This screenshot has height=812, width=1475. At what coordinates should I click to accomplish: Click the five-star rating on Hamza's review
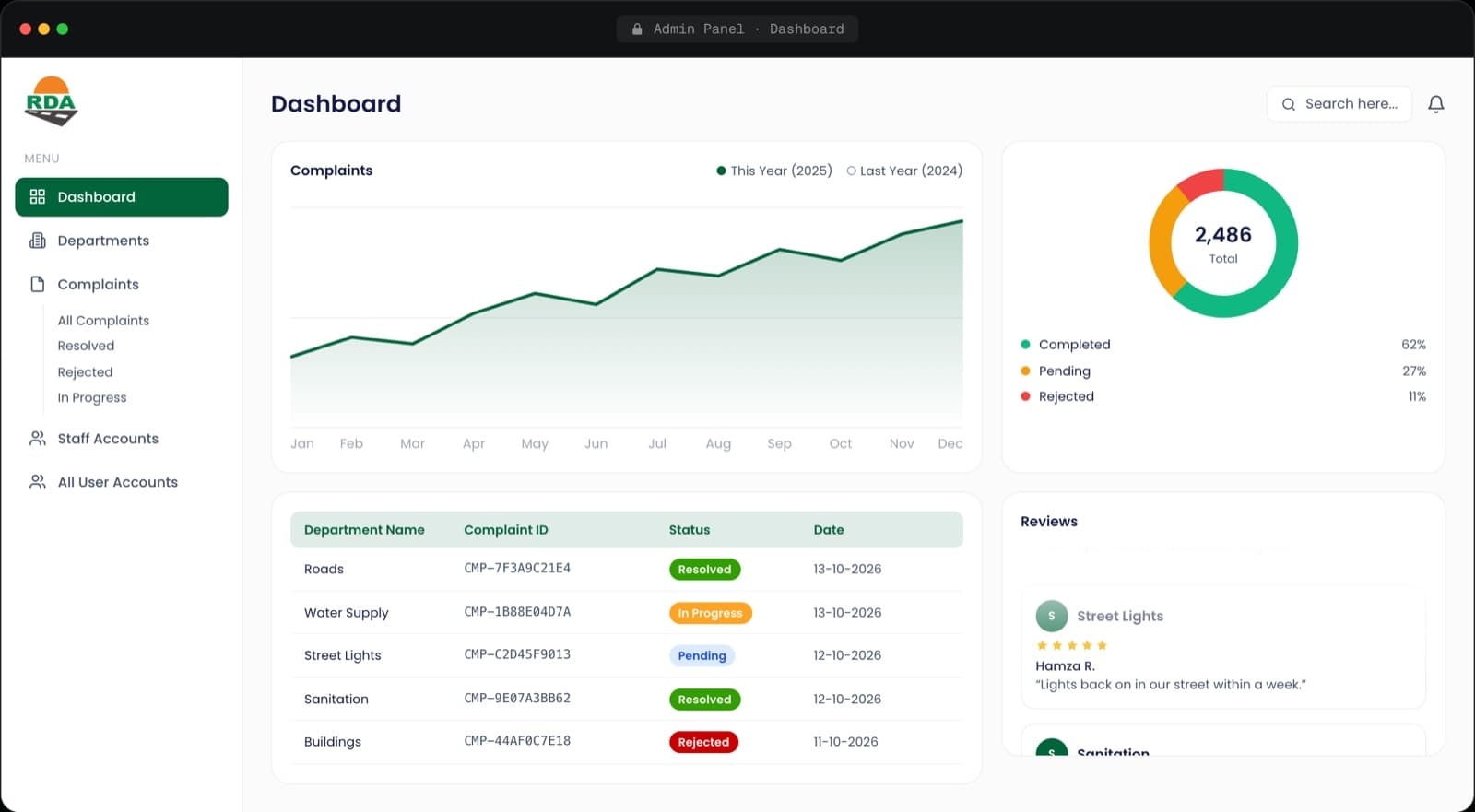click(x=1071, y=645)
